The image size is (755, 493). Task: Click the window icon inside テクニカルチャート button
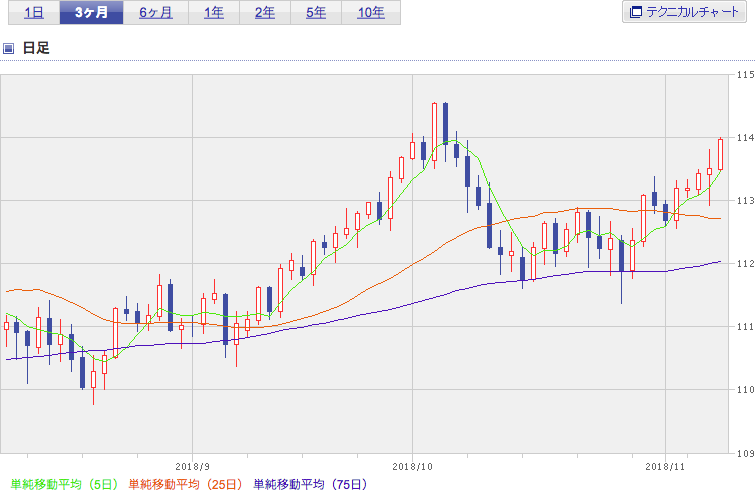coord(636,12)
